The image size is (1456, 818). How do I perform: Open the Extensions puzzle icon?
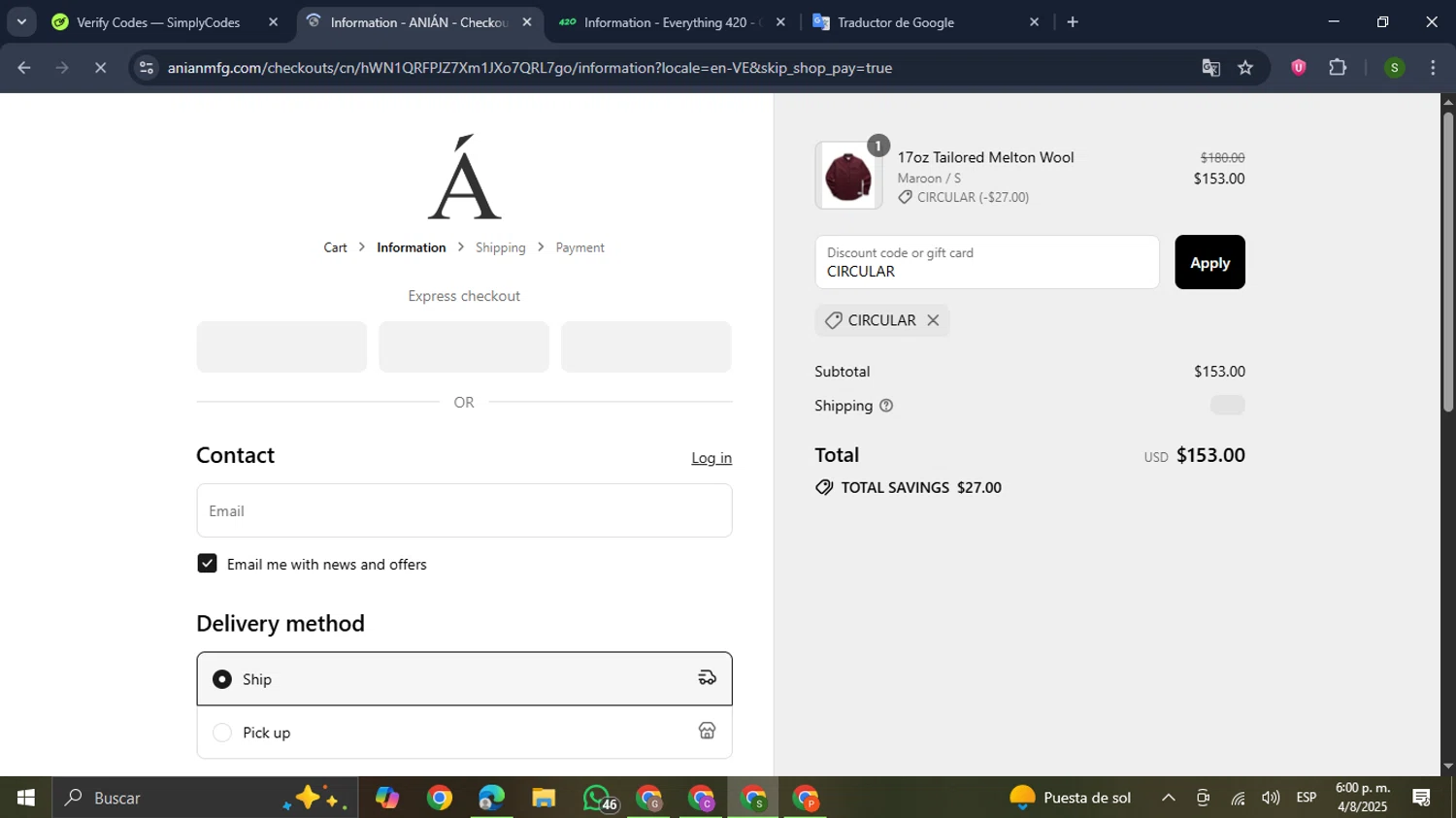coord(1338,68)
